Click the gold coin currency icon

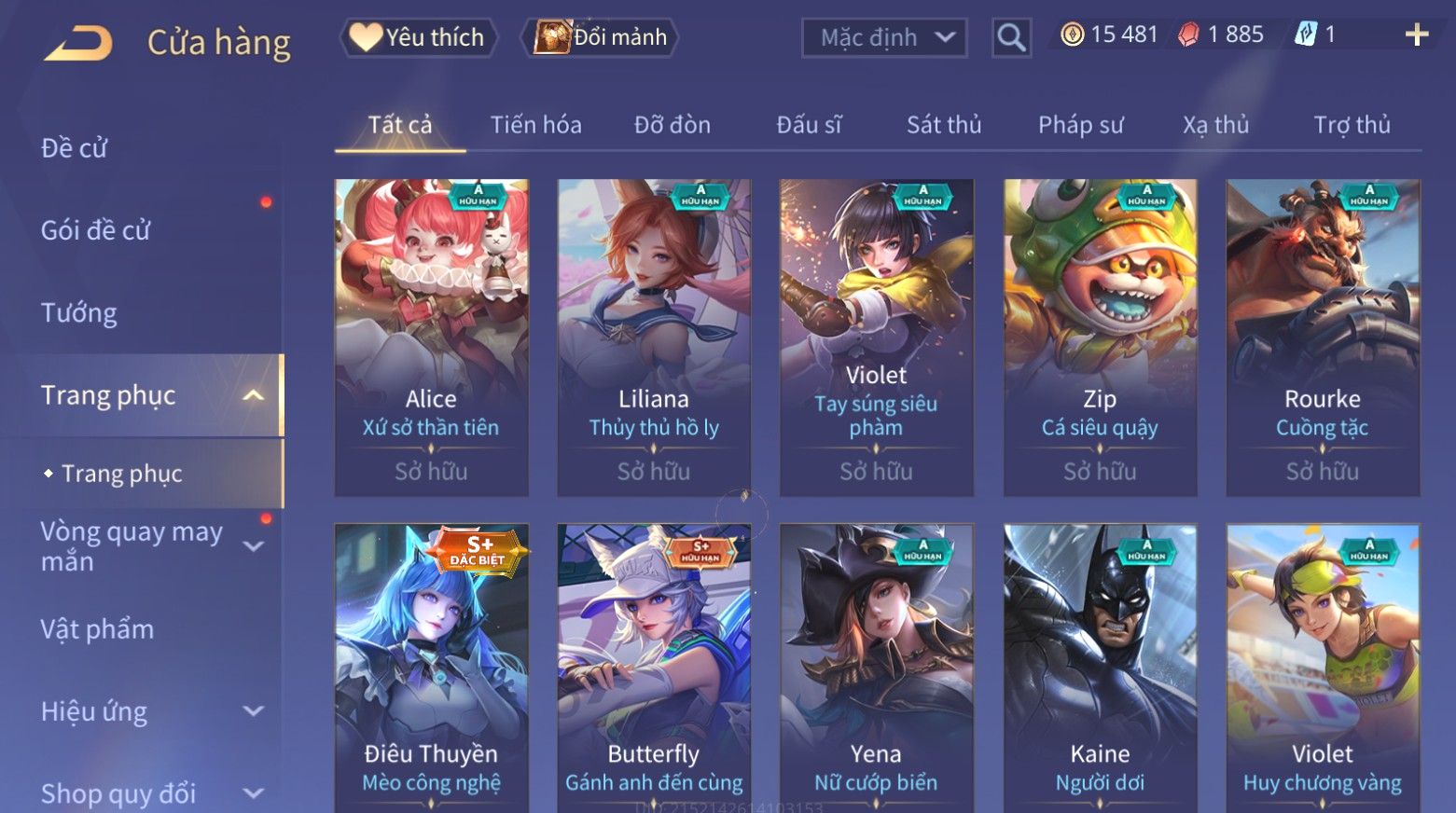[x=1073, y=35]
